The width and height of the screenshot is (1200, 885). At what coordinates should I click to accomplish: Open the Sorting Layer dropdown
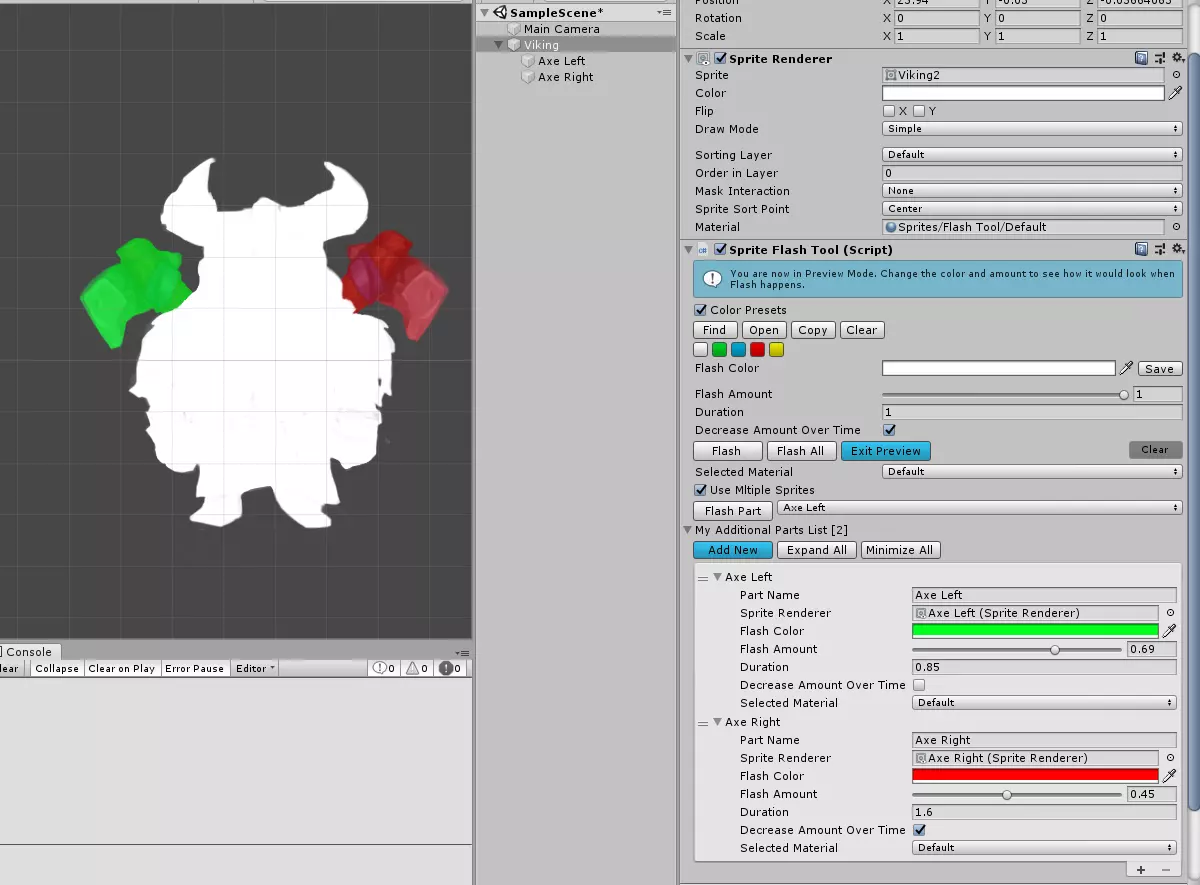click(1032, 155)
